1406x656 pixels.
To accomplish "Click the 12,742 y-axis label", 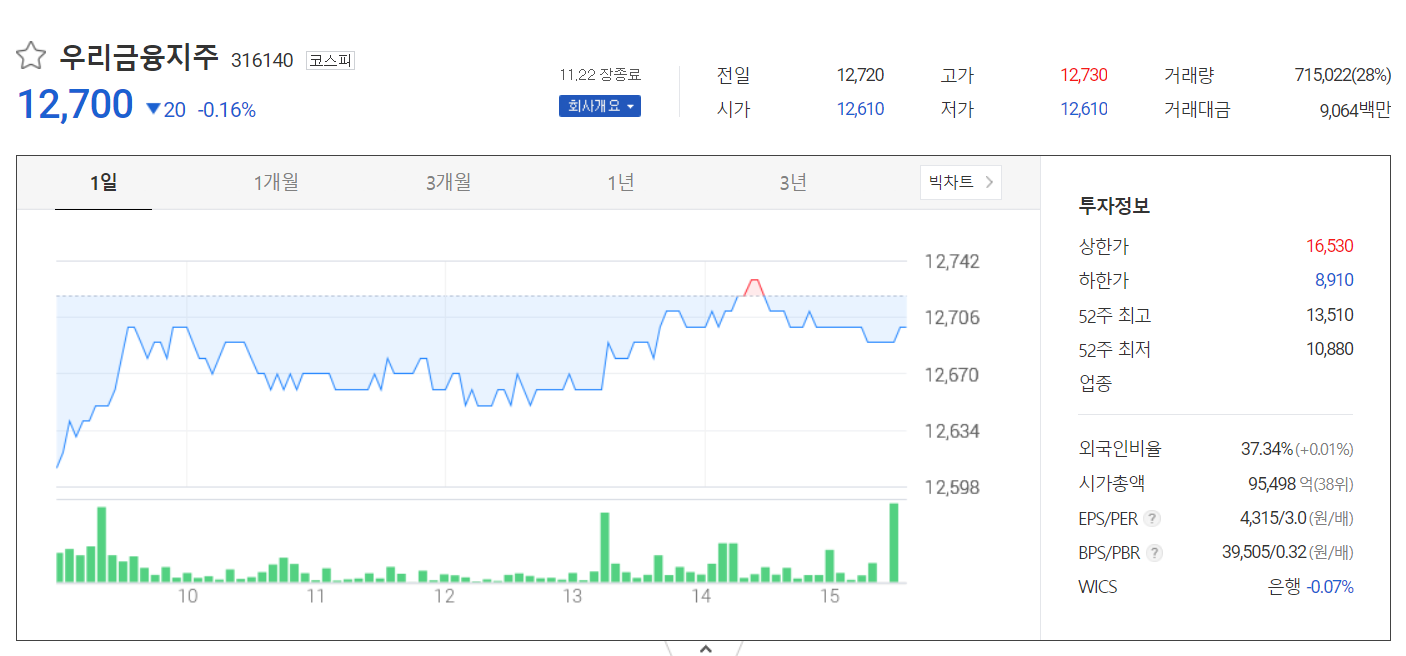I will pyautogui.click(x=952, y=262).
